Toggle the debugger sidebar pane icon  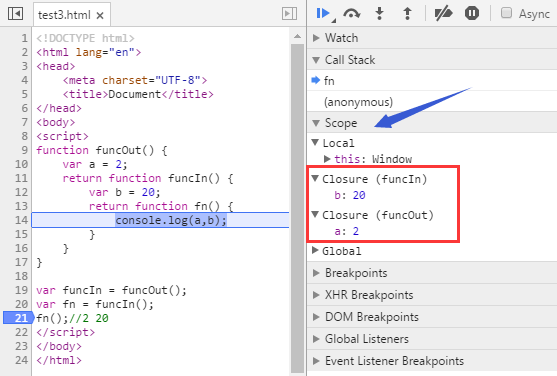[289, 14]
